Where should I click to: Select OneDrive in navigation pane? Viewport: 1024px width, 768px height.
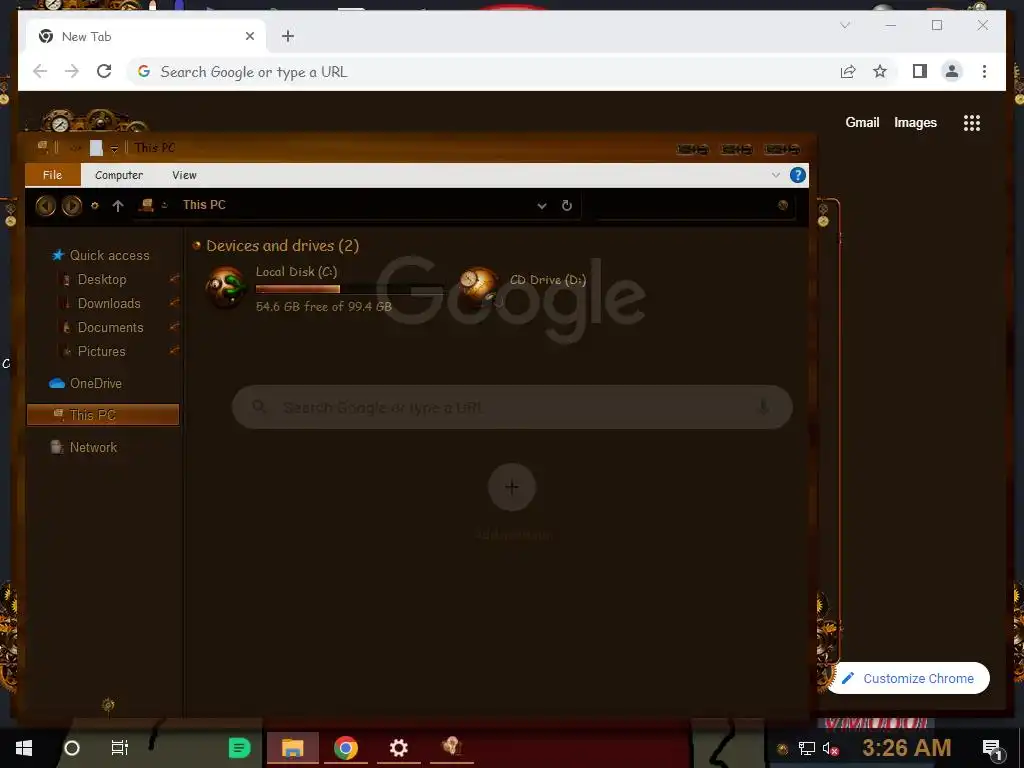click(95, 383)
